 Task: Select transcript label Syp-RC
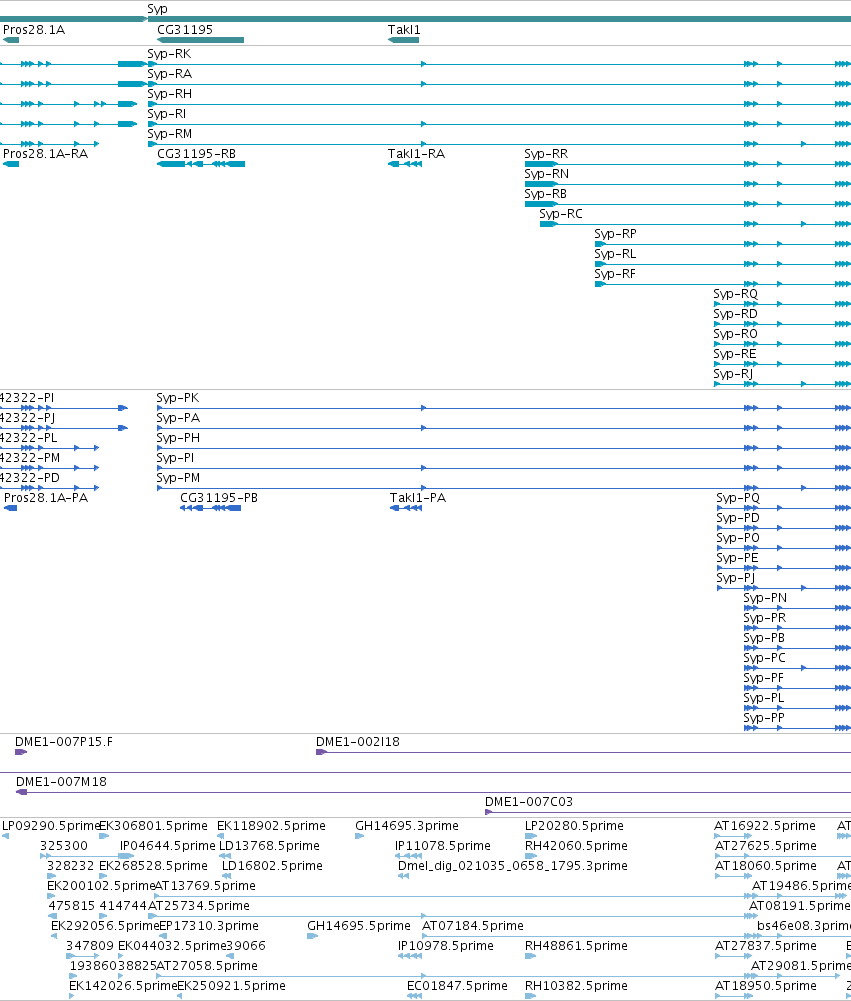(x=561, y=213)
